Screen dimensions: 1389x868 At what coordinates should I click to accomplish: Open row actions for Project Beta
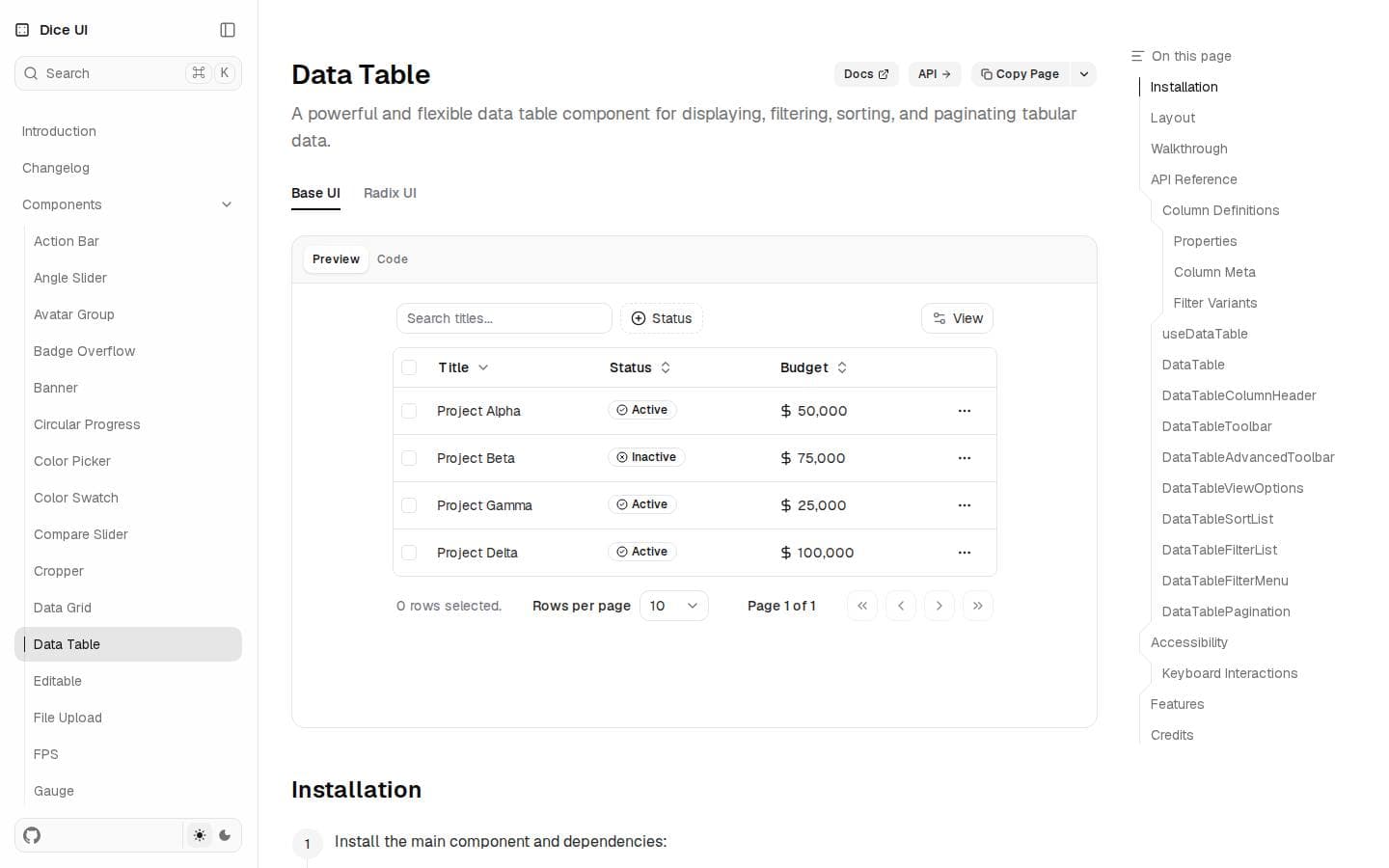coord(964,458)
